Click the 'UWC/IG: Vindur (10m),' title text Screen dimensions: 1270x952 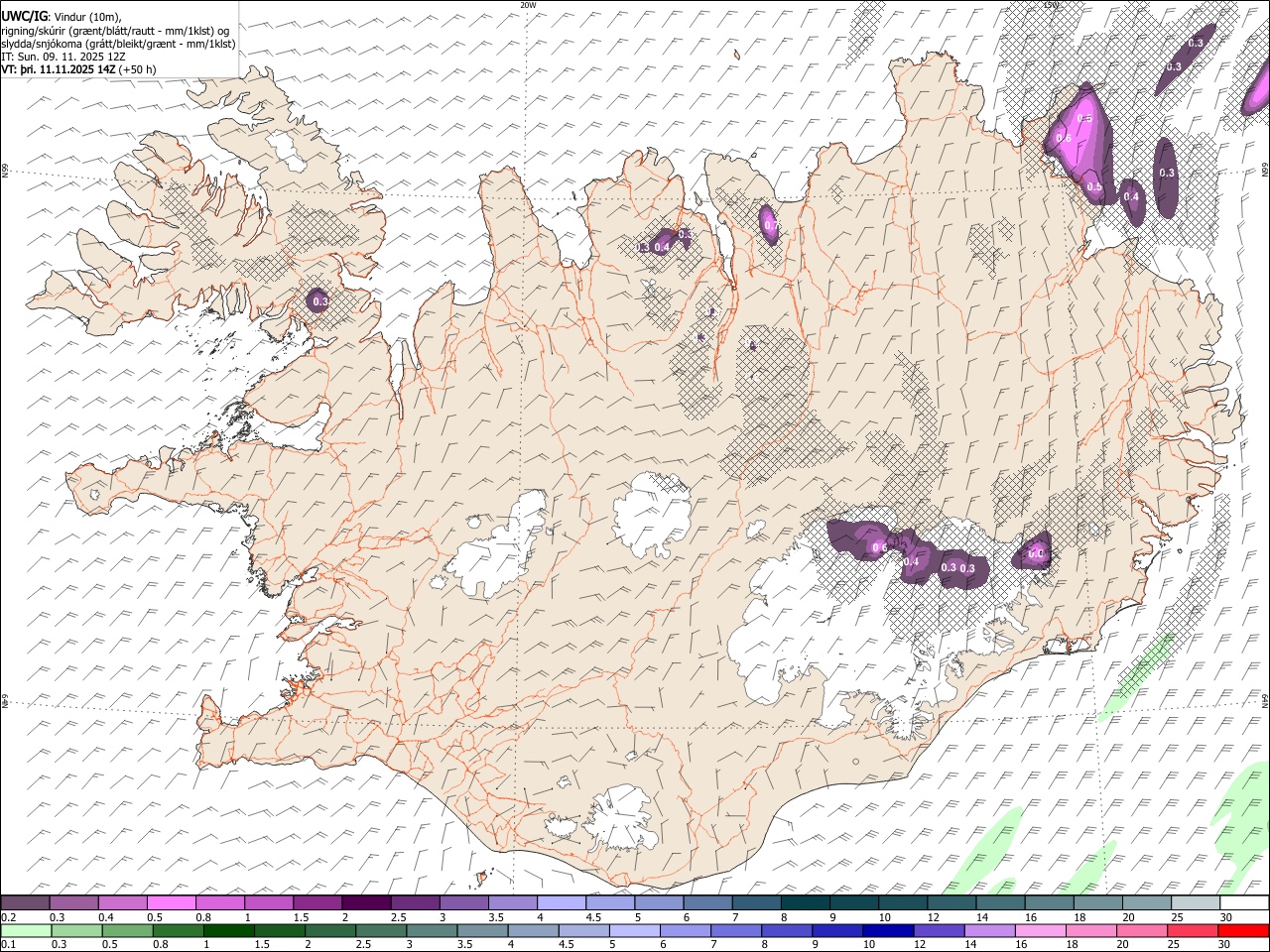tap(62, 16)
